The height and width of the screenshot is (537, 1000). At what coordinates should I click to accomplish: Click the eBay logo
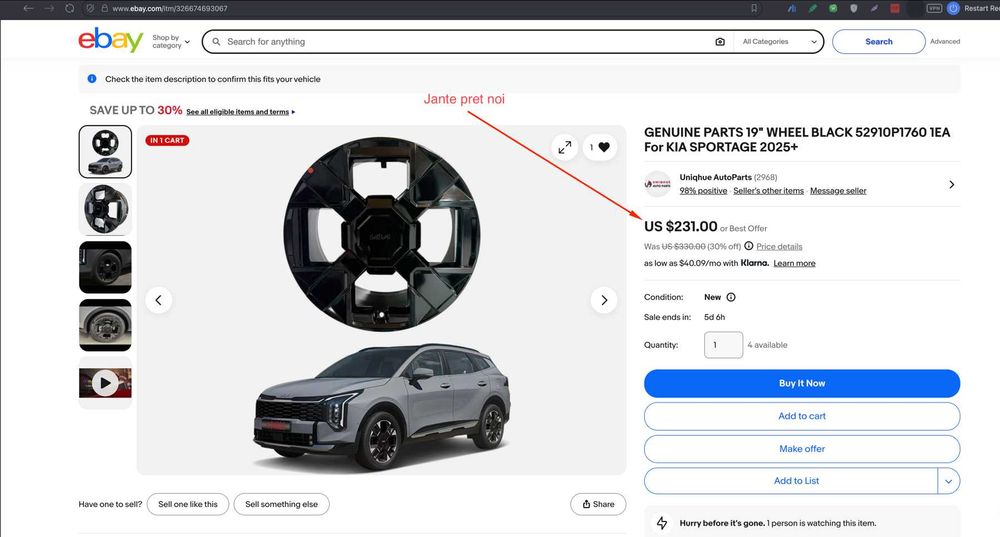(x=110, y=40)
